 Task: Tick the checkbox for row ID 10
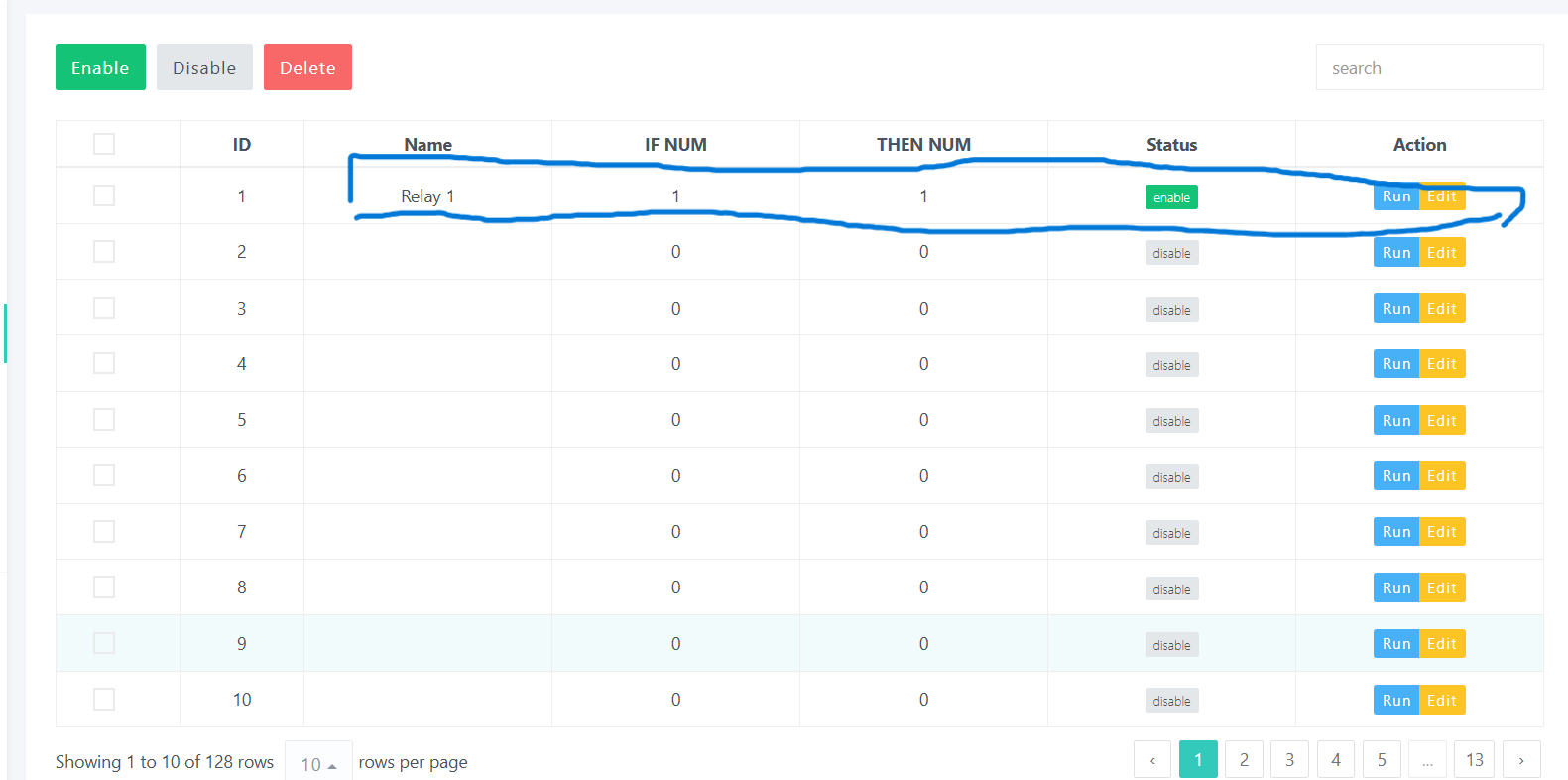(104, 700)
